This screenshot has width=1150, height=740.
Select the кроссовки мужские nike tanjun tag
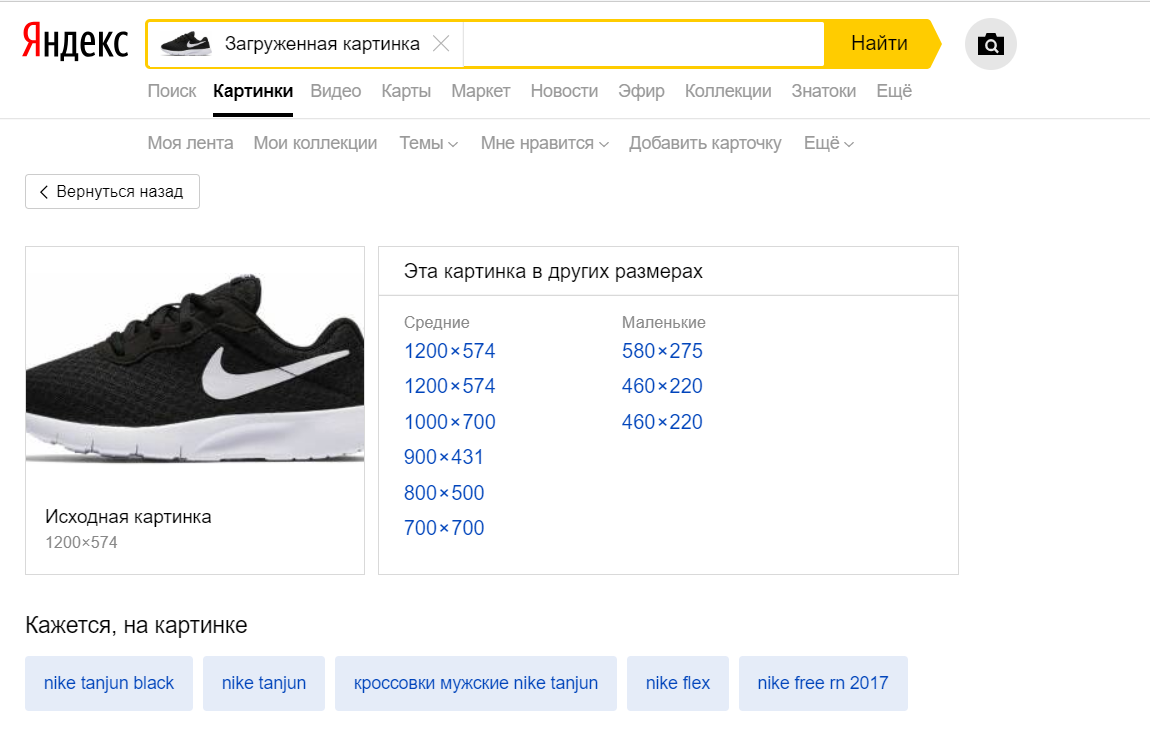(x=476, y=684)
